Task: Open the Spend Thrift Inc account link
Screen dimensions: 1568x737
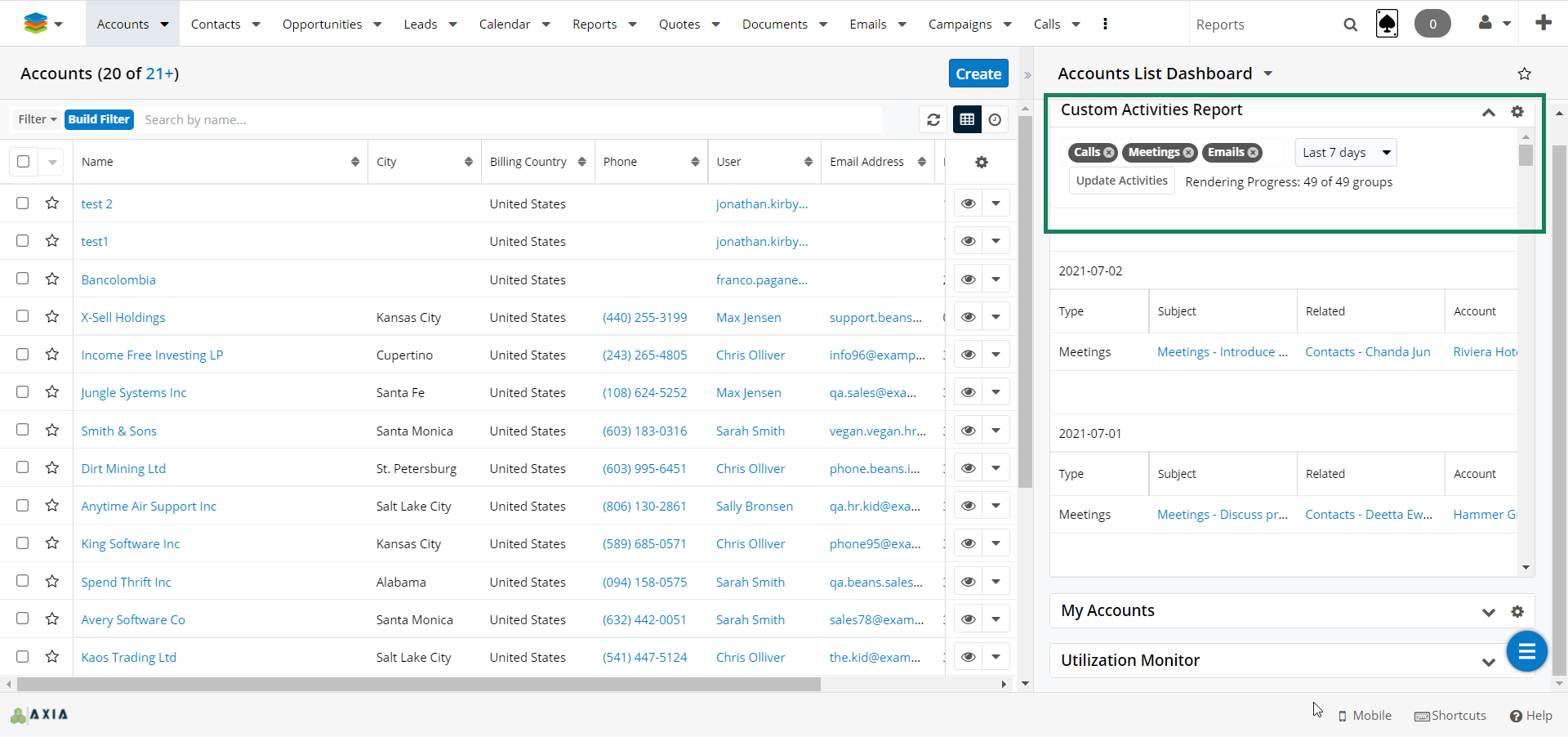Action: point(126,582)
